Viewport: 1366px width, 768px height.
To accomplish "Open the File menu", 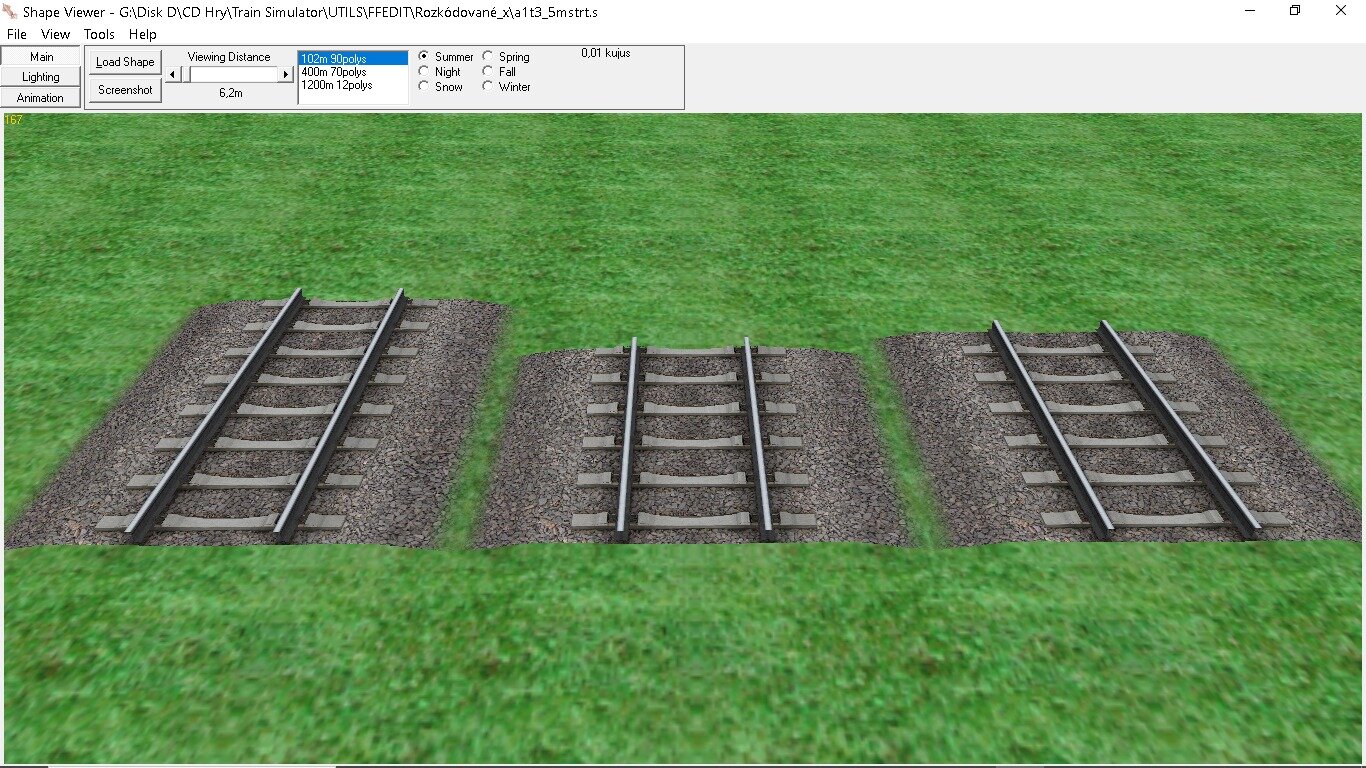I will [x=17, y=34].
